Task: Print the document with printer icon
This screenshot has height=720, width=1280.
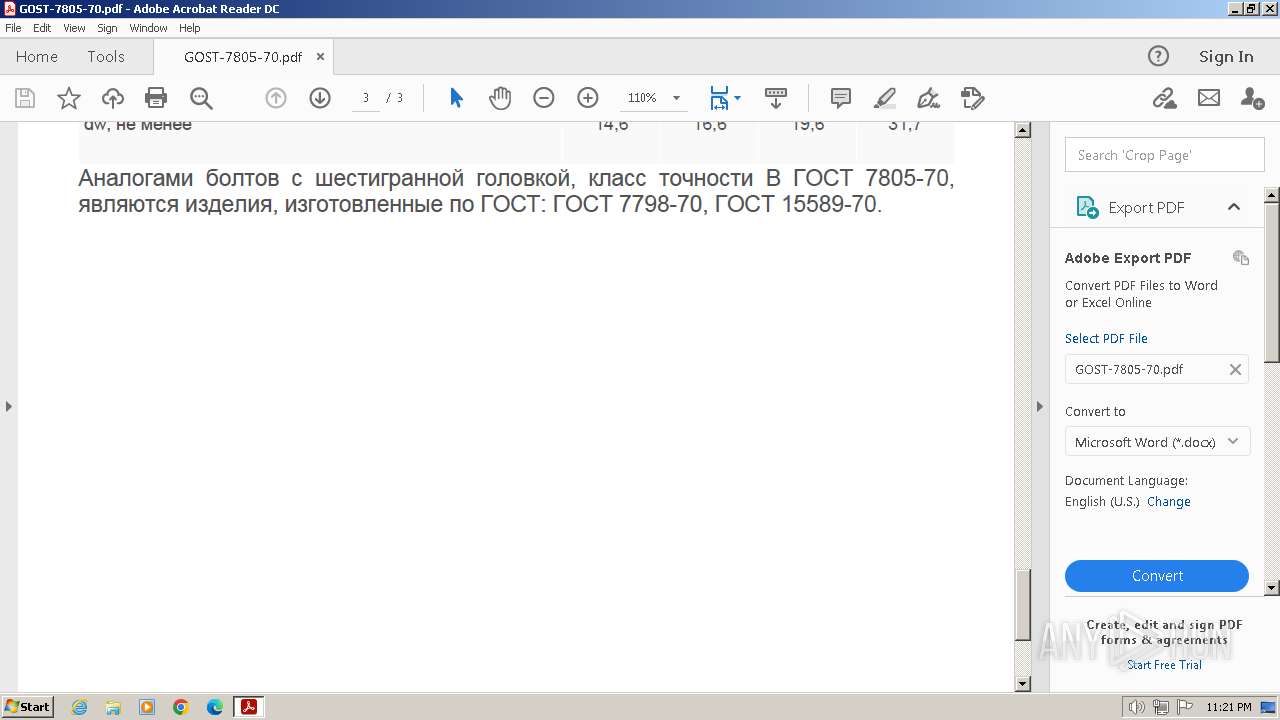Action: tap(156, 98)
